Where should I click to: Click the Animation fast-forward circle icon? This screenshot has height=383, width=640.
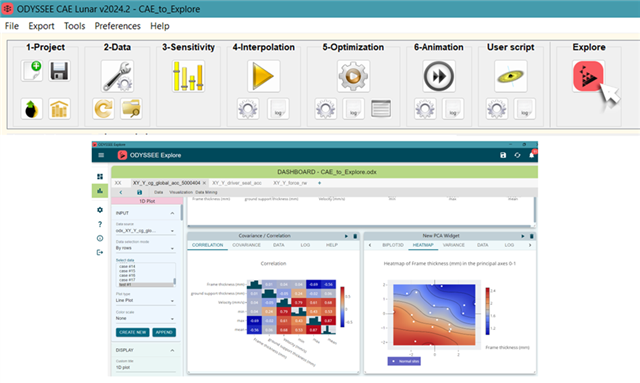click(439, 76)
